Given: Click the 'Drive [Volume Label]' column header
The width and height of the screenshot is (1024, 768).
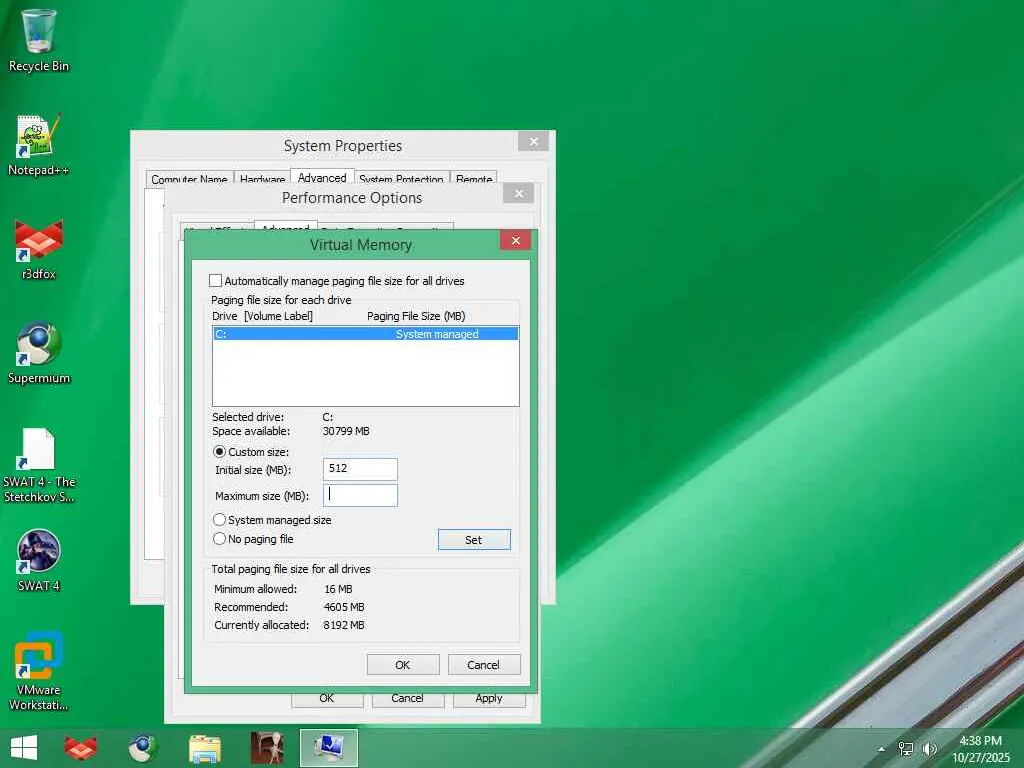Looking at the screenshot, I should (x=263, y=316).
